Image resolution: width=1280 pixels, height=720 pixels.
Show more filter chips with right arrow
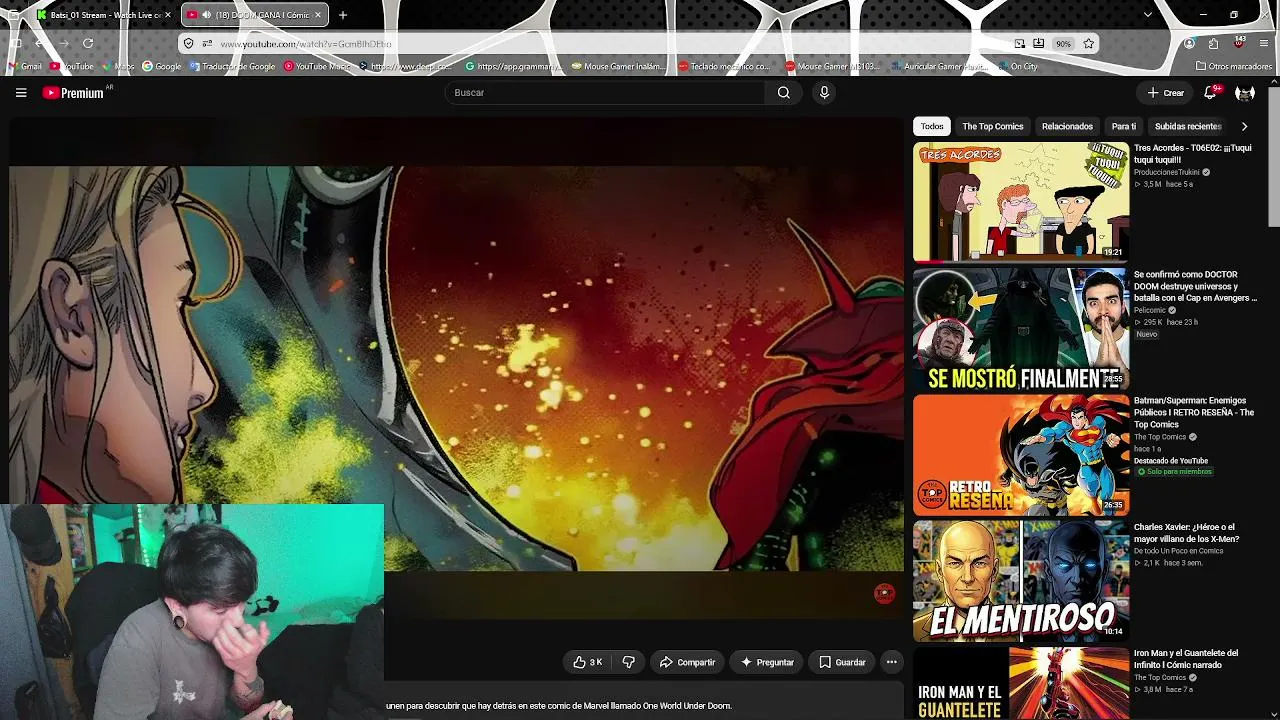tap(1244, 127)
